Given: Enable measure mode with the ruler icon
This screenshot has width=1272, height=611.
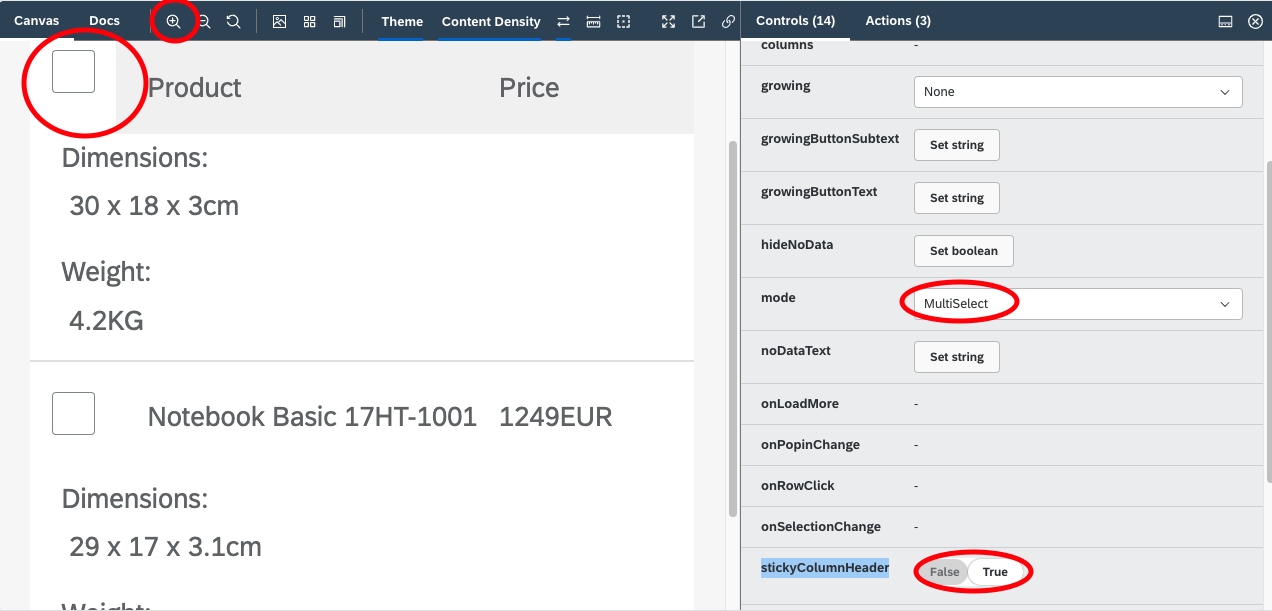Looking at the screenshot, I should 593,20.
